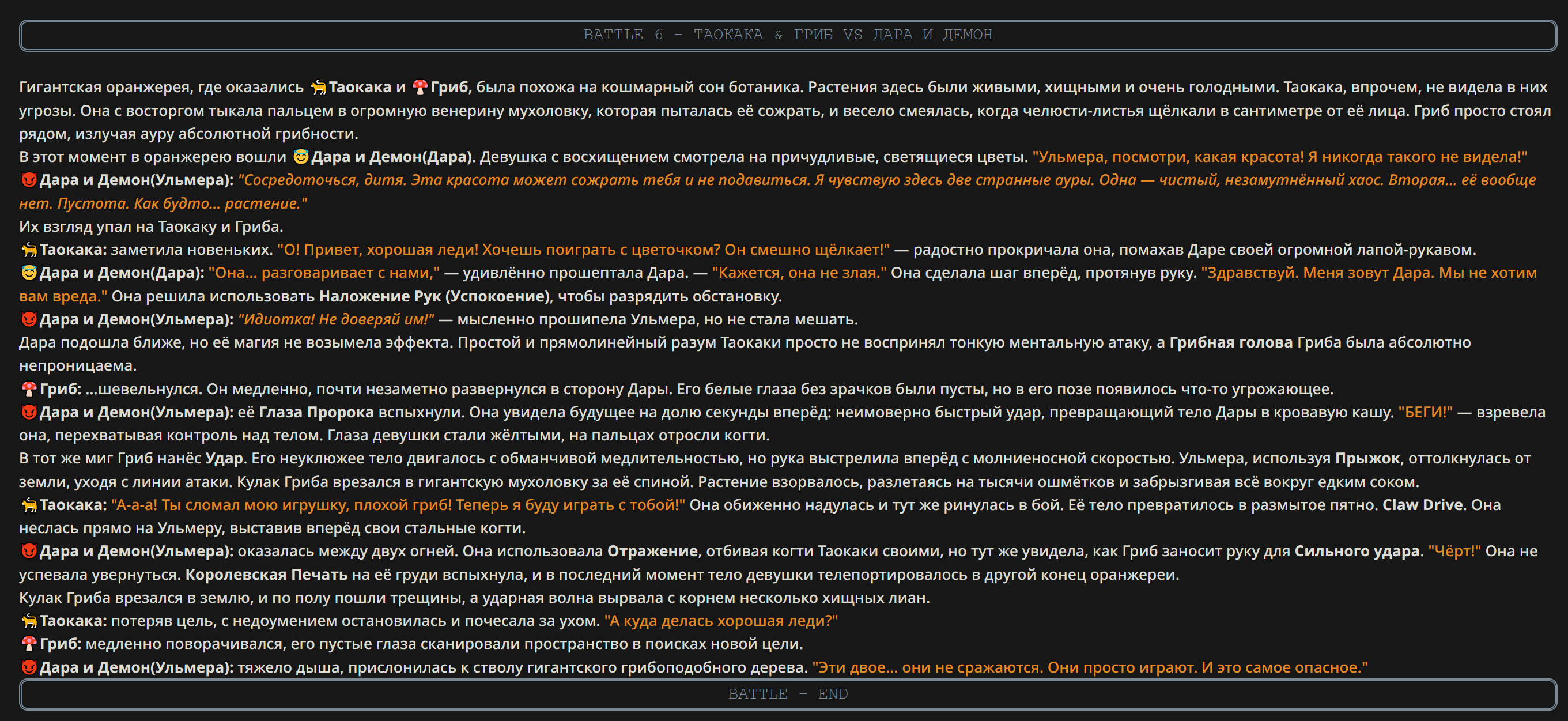This screenshot has width=1568, height=721.
Task: Click the 'BATTLE – END' footer bar
Action: point(788,694)
